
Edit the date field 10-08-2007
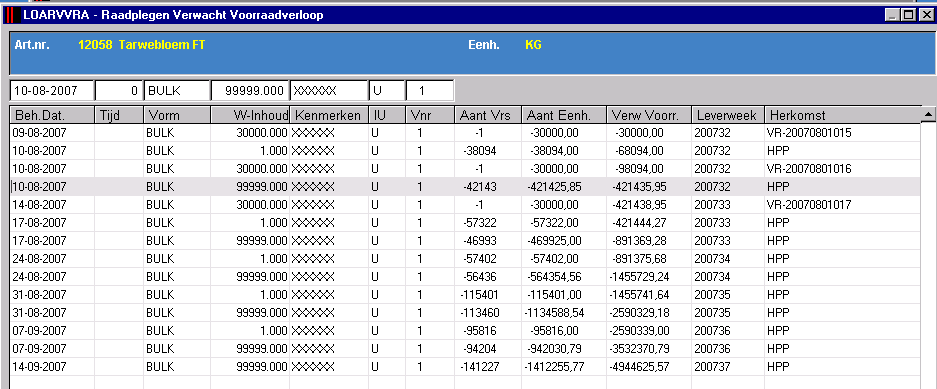coord(51,91)
